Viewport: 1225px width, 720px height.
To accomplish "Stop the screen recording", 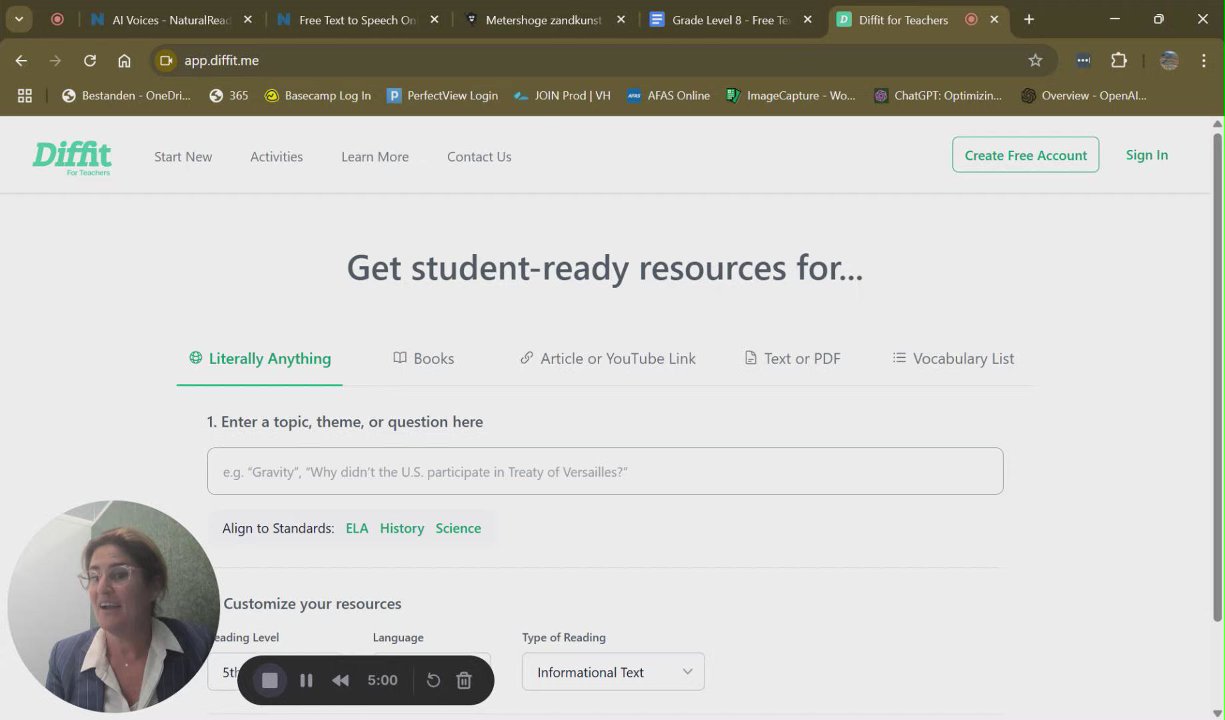I will (270, 680).
